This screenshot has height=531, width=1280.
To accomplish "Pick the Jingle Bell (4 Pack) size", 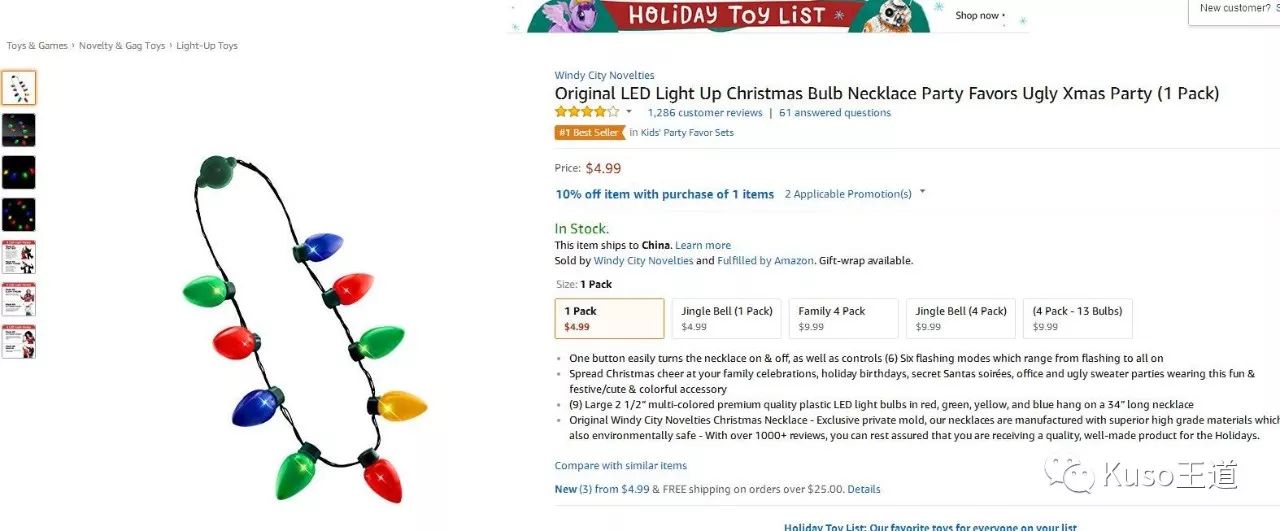I will pyautogui.click(x=961, y=318).
